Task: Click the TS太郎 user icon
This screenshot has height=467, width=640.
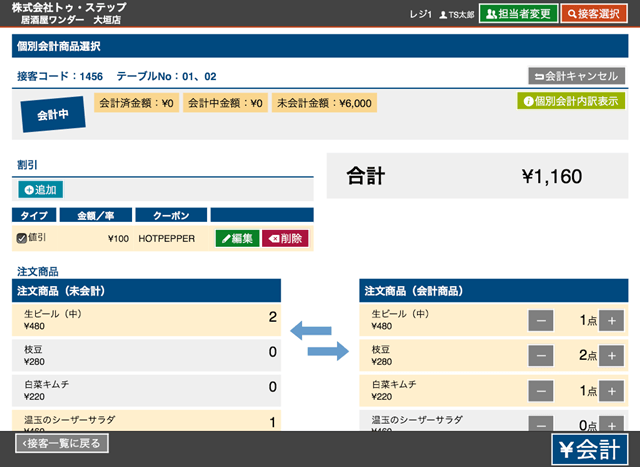Action: (x=443, y=15)
